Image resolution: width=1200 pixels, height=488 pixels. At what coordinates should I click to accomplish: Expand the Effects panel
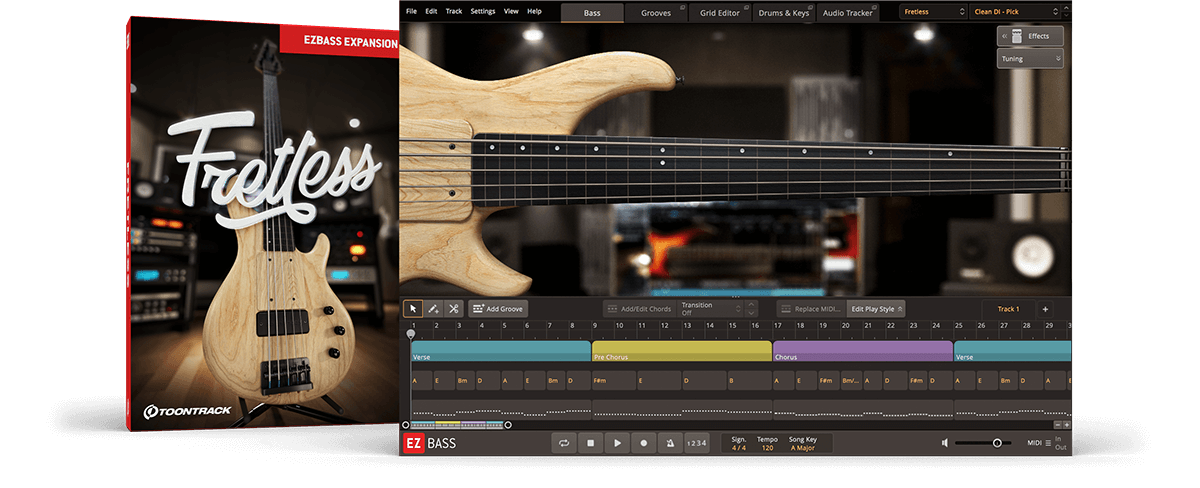[x=1030, y=36]
